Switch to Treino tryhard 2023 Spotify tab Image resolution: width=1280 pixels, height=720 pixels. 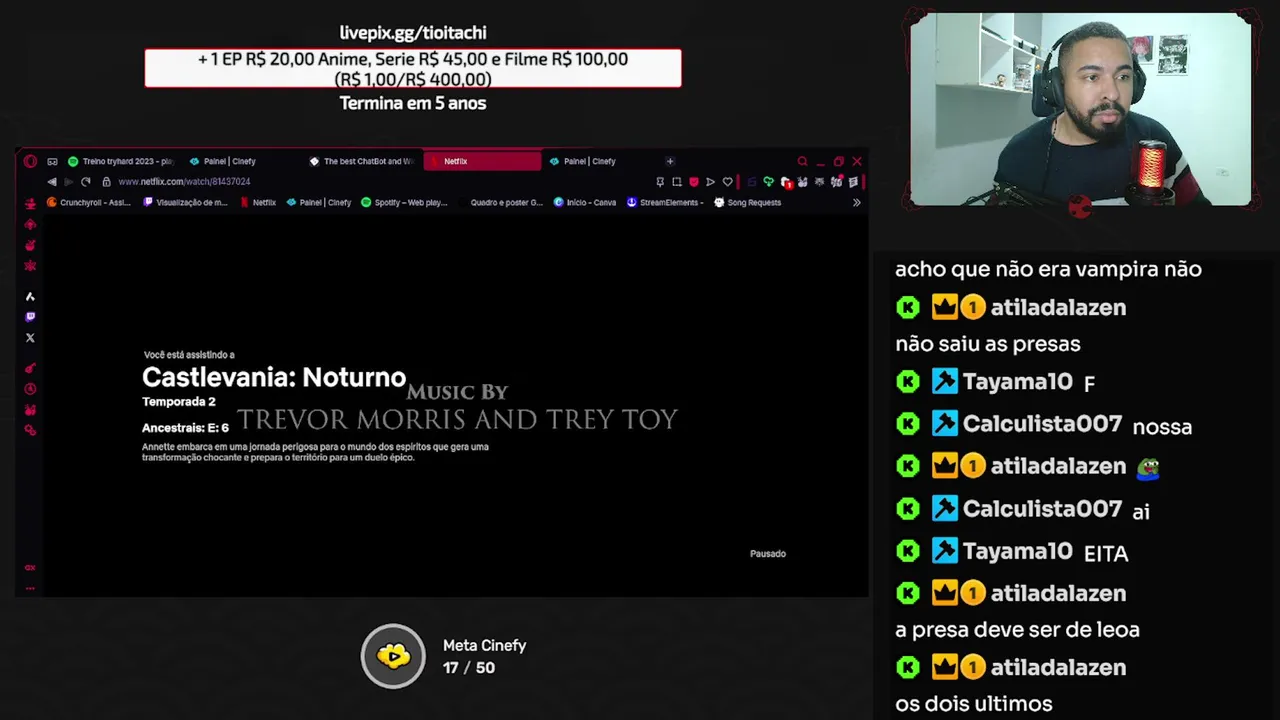coord(121,161)
